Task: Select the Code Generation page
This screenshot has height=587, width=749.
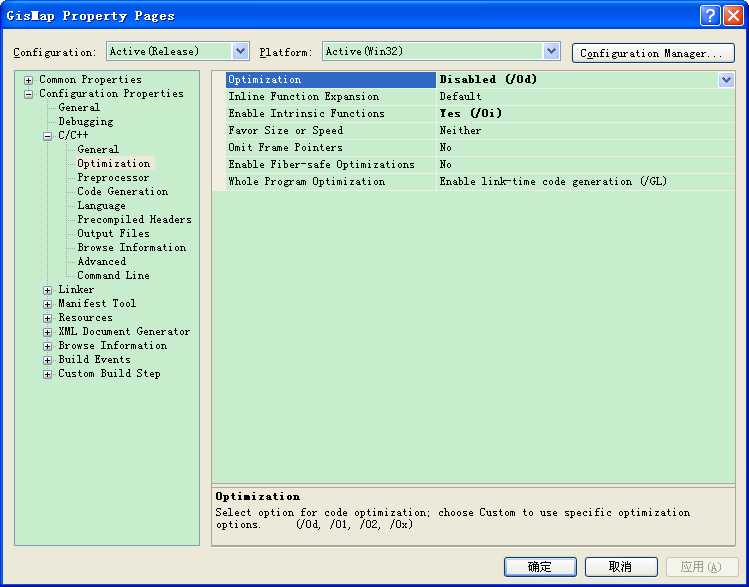Action: [123, 192]
